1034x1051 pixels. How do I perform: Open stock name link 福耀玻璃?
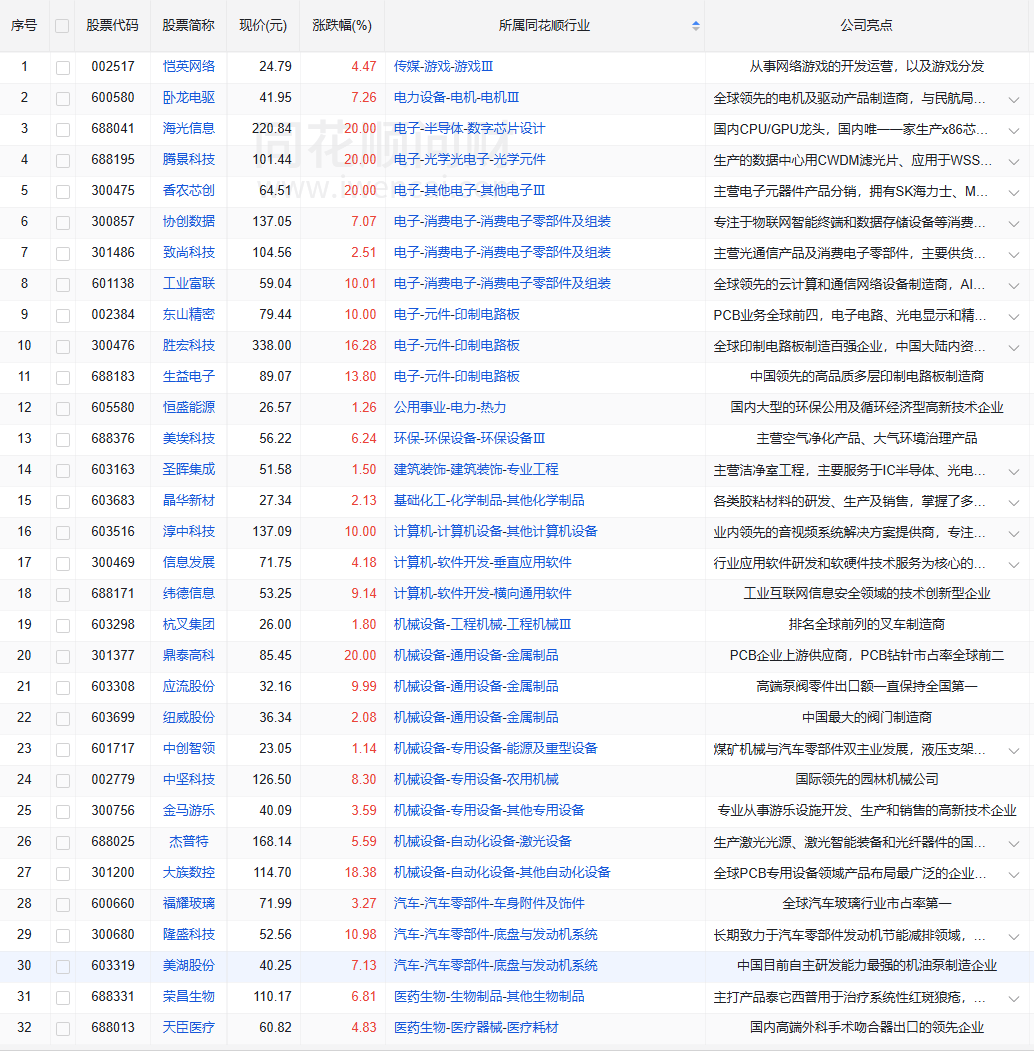(189, 904)
